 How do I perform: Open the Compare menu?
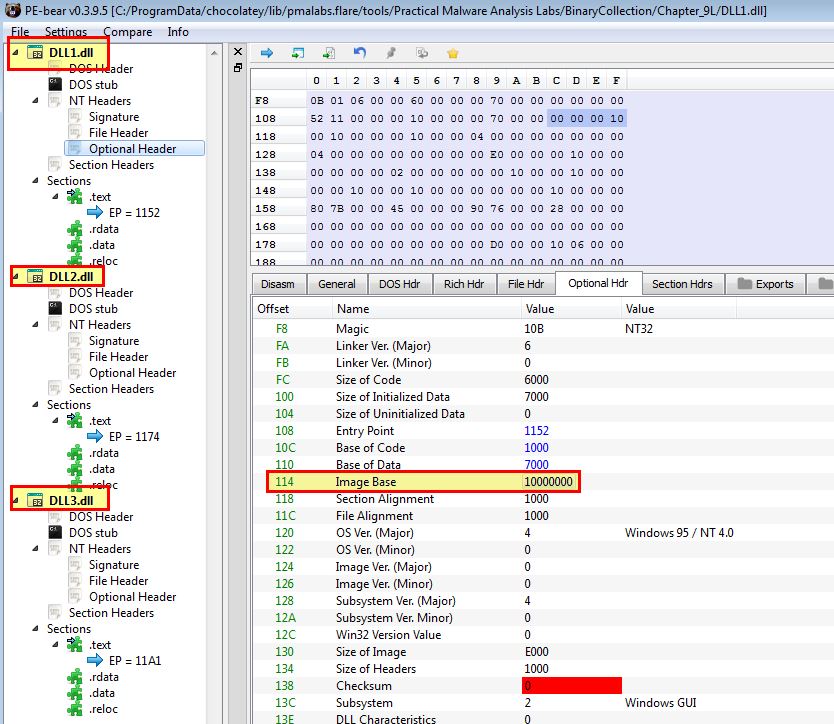[128, 32]
